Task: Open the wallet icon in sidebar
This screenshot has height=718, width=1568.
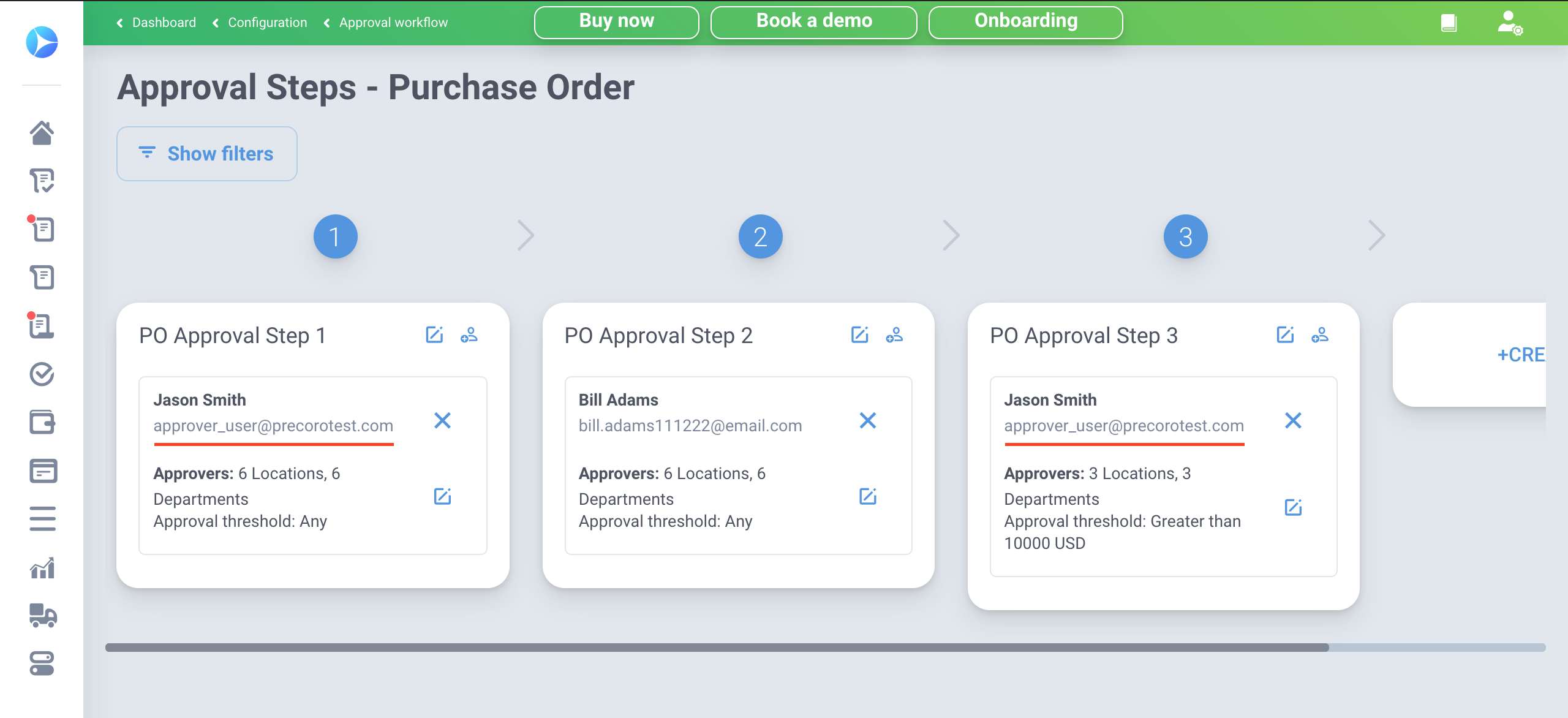Action: (42, 422)
